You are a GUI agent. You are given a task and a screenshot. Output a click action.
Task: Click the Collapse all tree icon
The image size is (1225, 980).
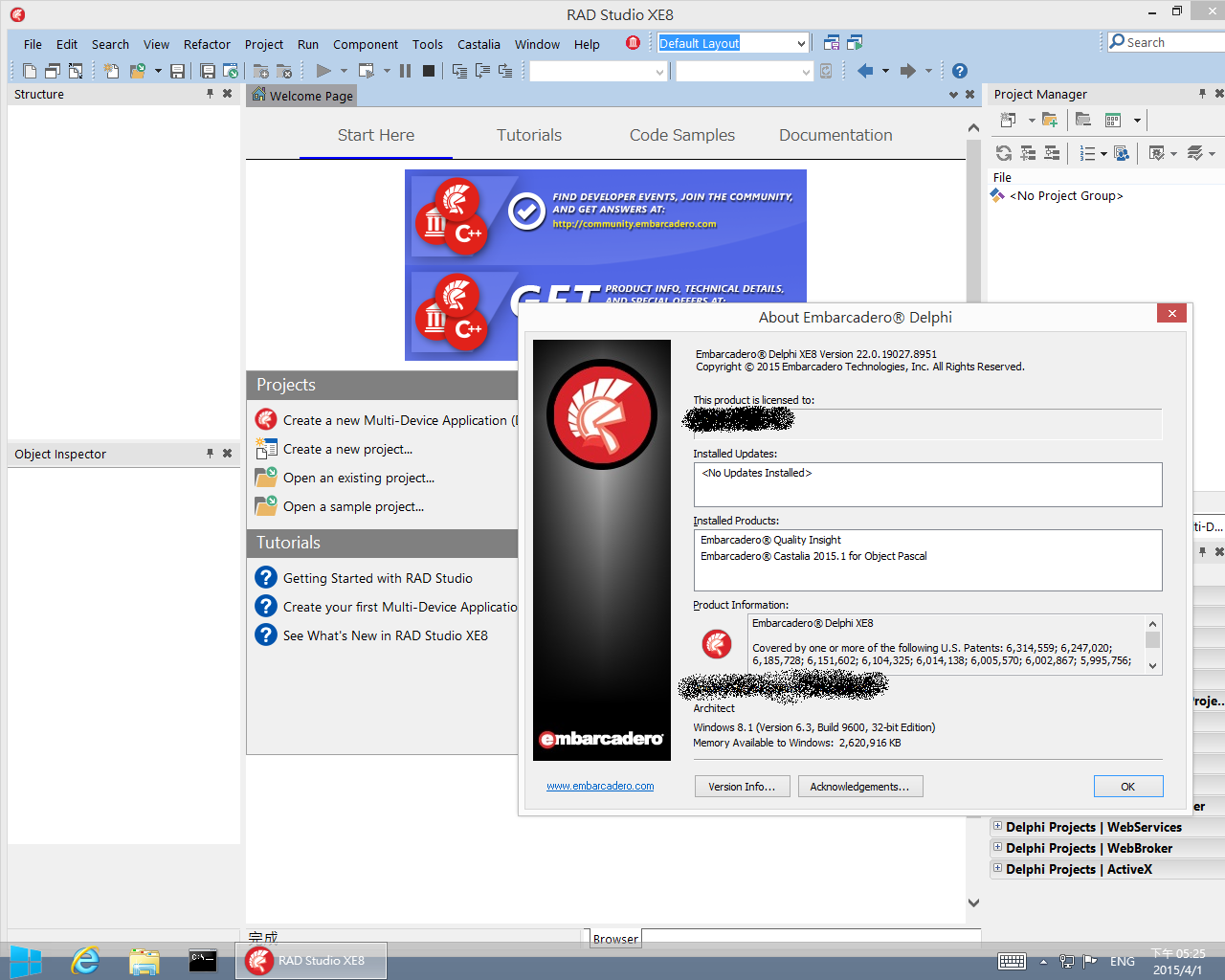click(1052, 153)
